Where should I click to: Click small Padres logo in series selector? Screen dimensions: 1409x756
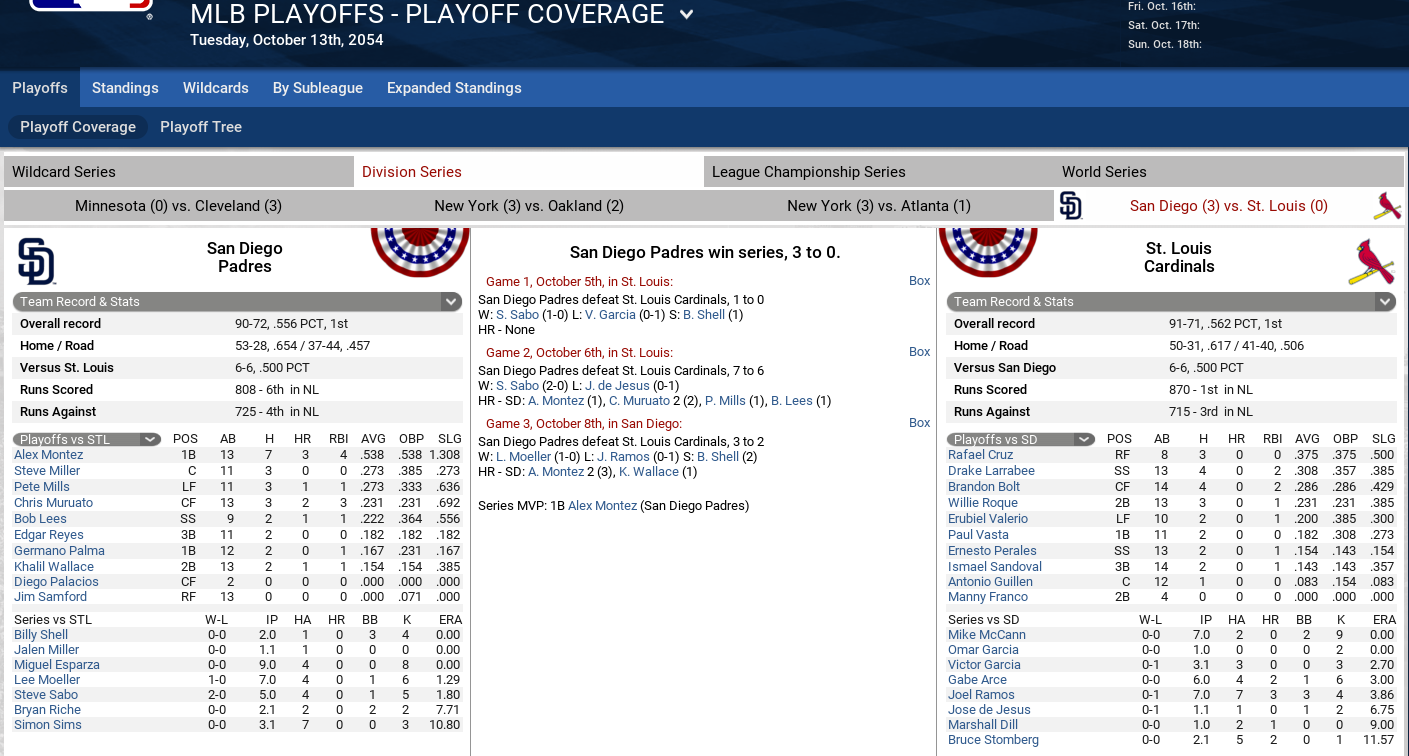(1070, 206)
